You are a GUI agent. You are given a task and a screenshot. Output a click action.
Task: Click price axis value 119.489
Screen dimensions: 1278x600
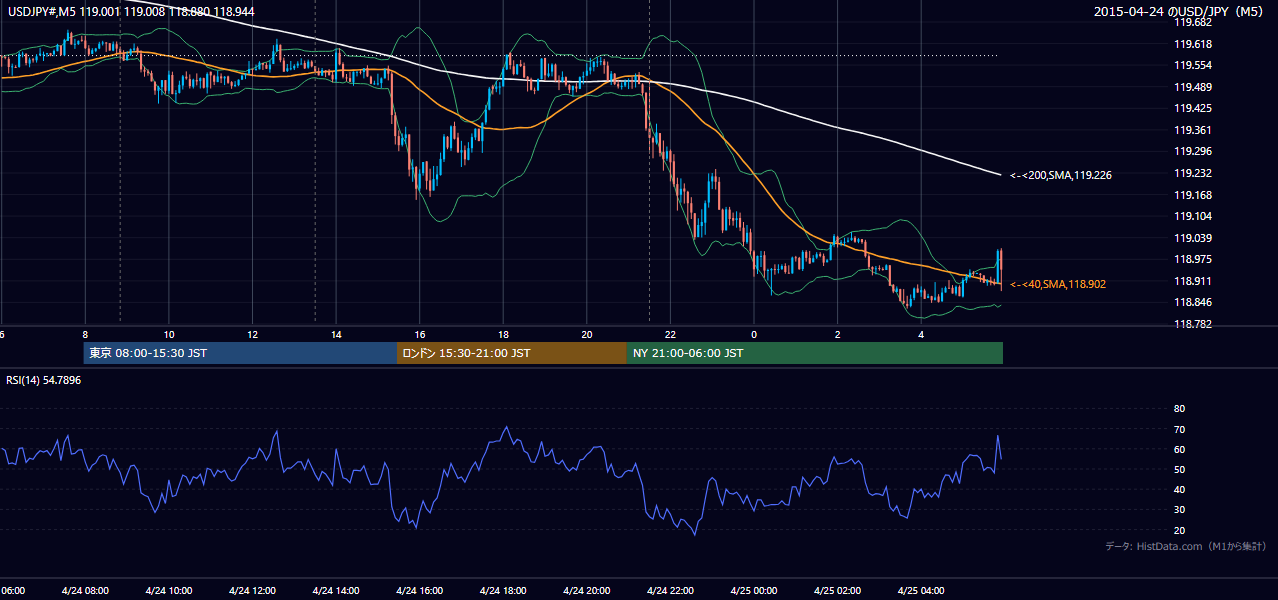click(1193, 87)
